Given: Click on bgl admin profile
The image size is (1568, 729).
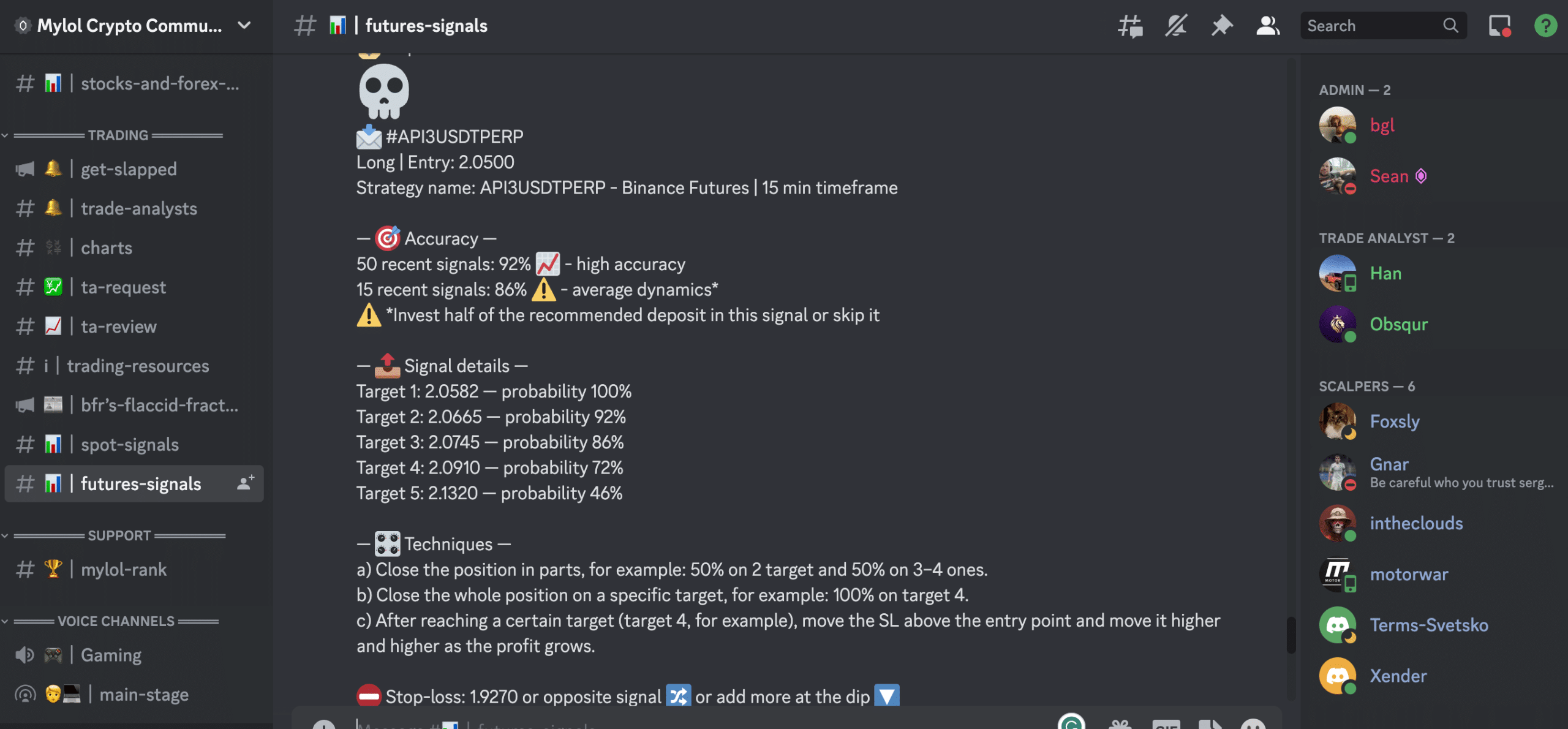Looking at the screenshot, I should pos(1381,124).
